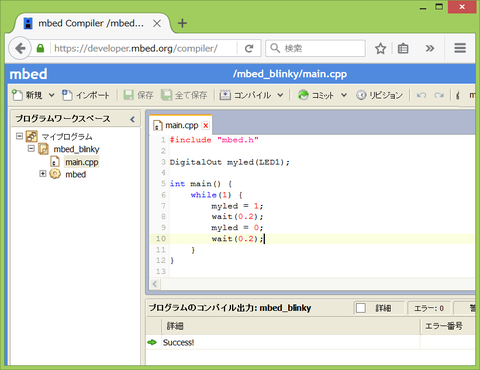Click the コンパイル compile button
The width and height of the screenshot is (480, 370).
pos(245,95)
